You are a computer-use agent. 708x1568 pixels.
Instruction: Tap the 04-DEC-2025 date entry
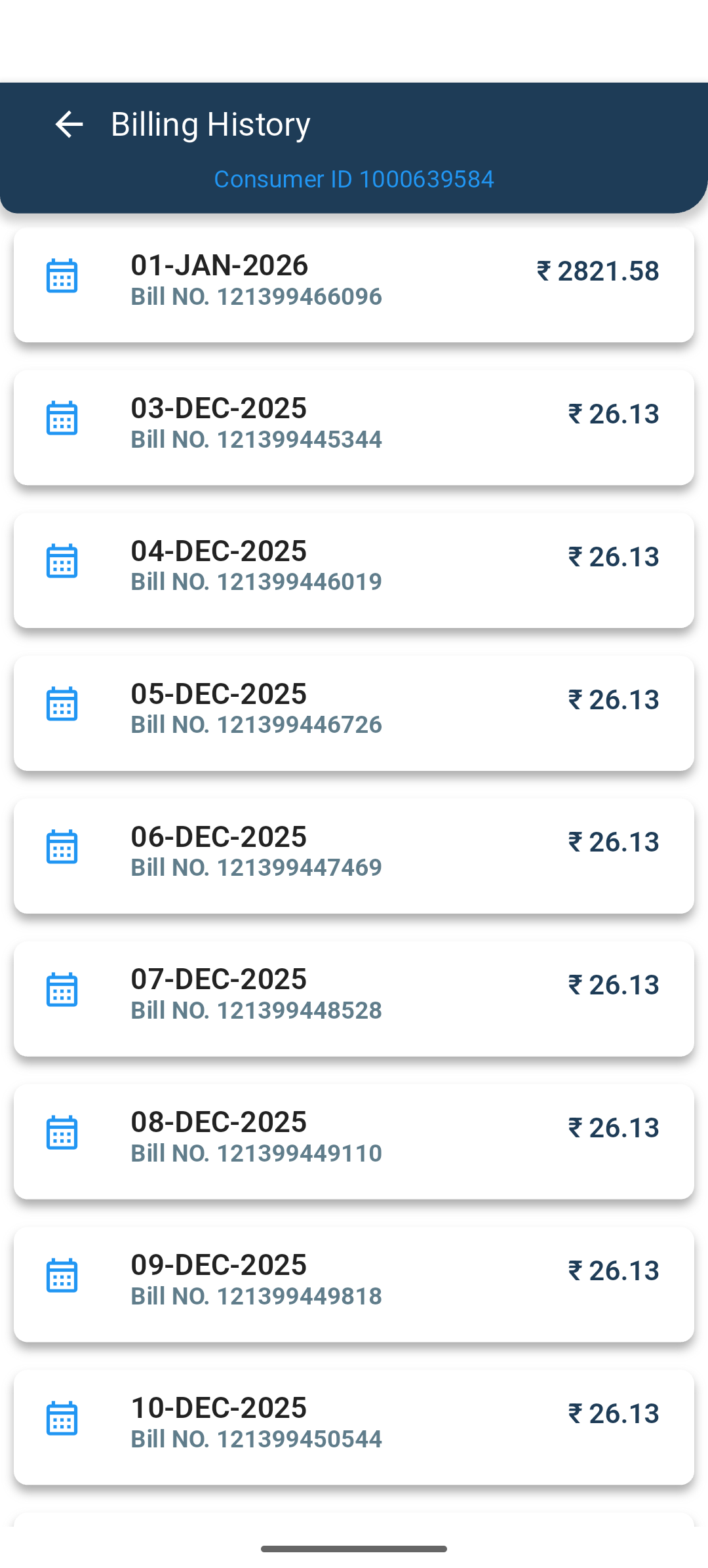[x=218, y=551]
